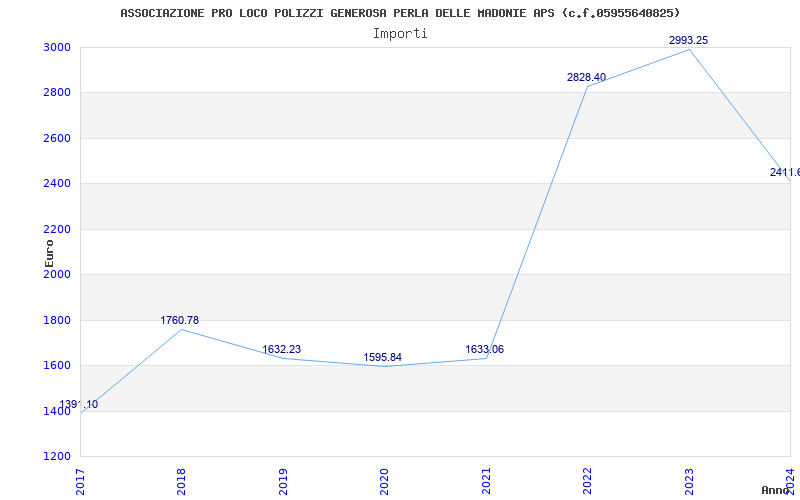Click the 1800 y-axis tick label
This screenshot has width=800, height=500.
[57, 320]
